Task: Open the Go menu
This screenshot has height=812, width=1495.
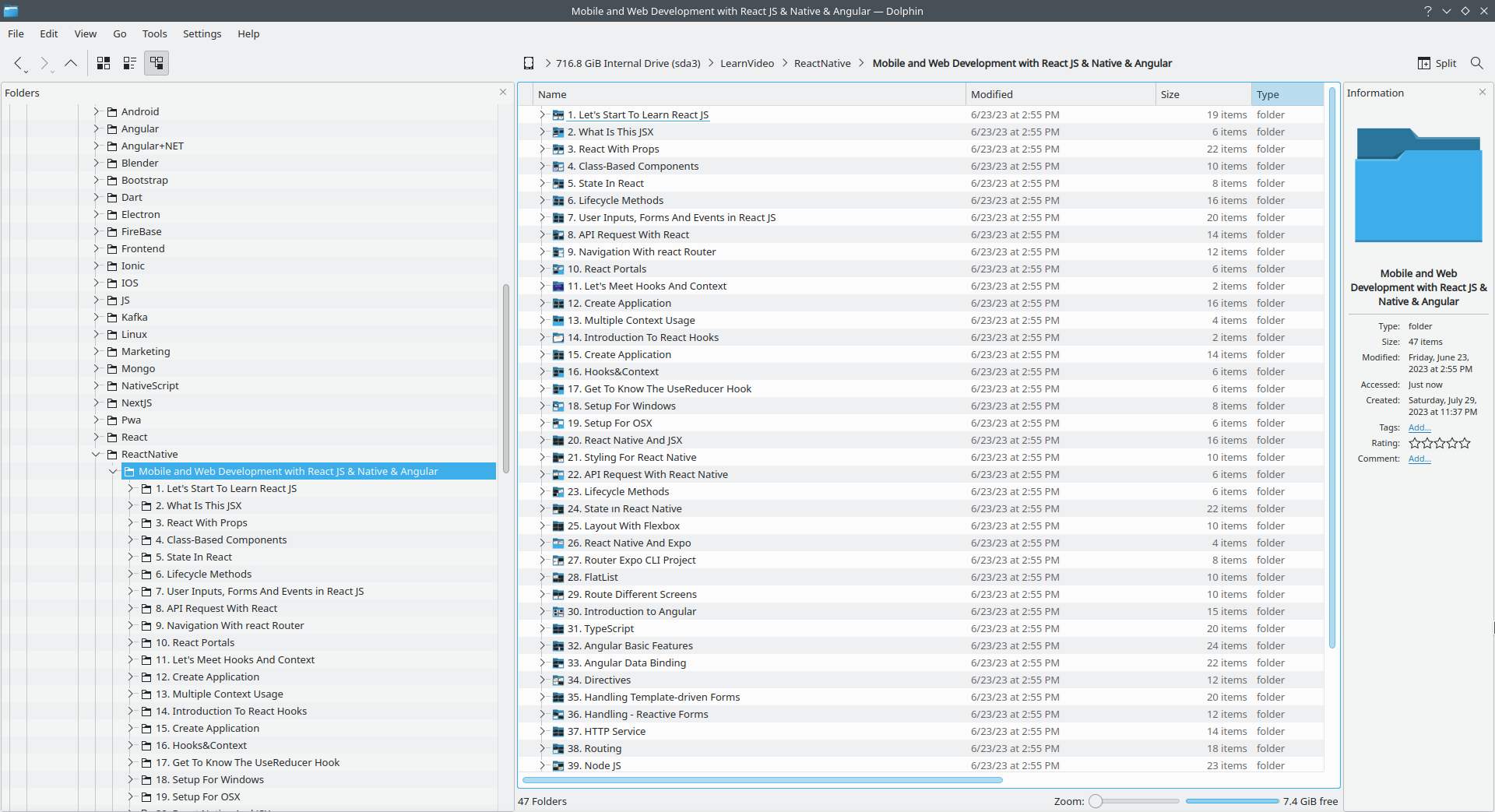Action: [x=120, y=33]
